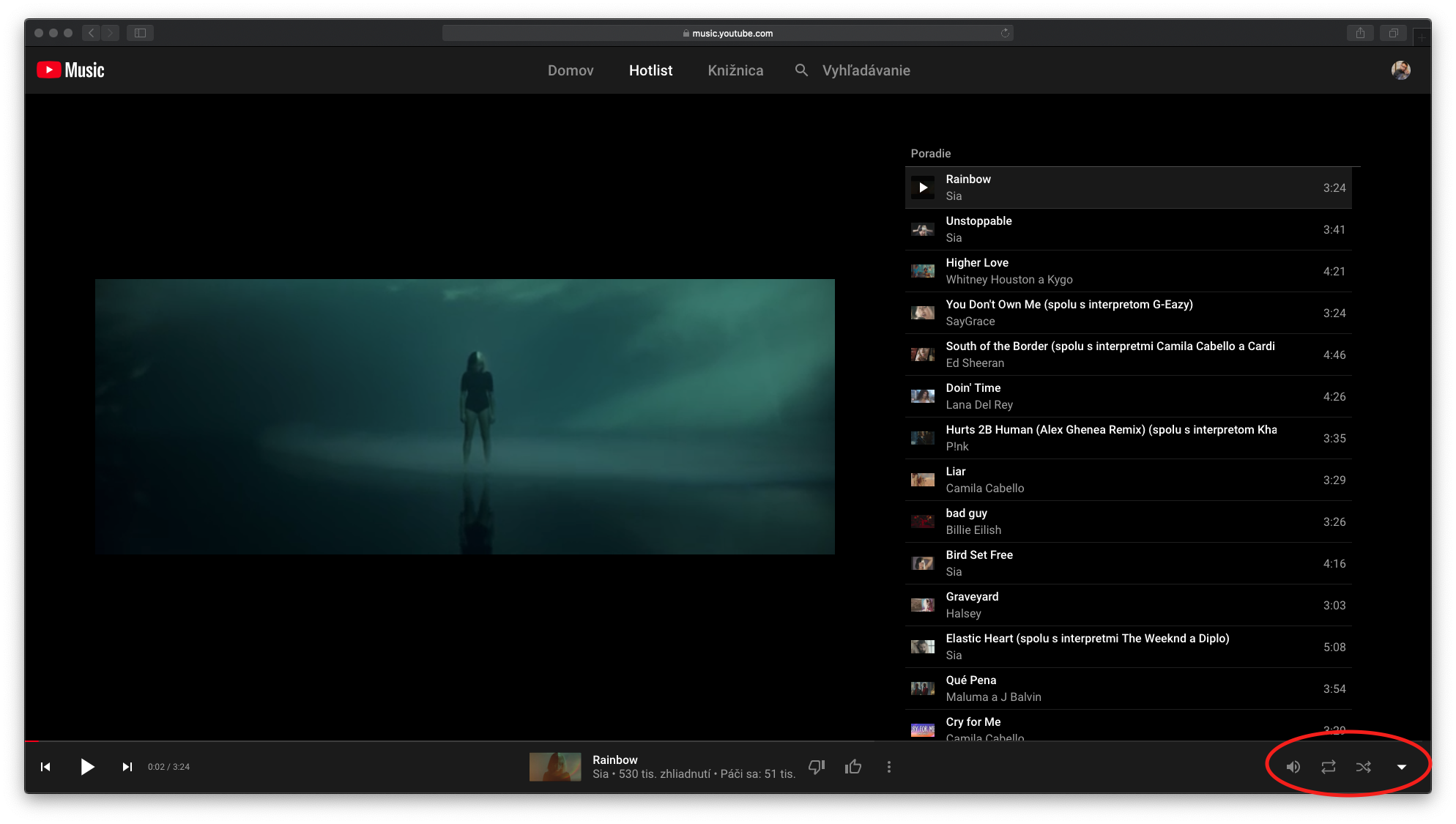Click the Safari forward button
Viewport: 1456px width, 824px height.
(x=111, y=33)
